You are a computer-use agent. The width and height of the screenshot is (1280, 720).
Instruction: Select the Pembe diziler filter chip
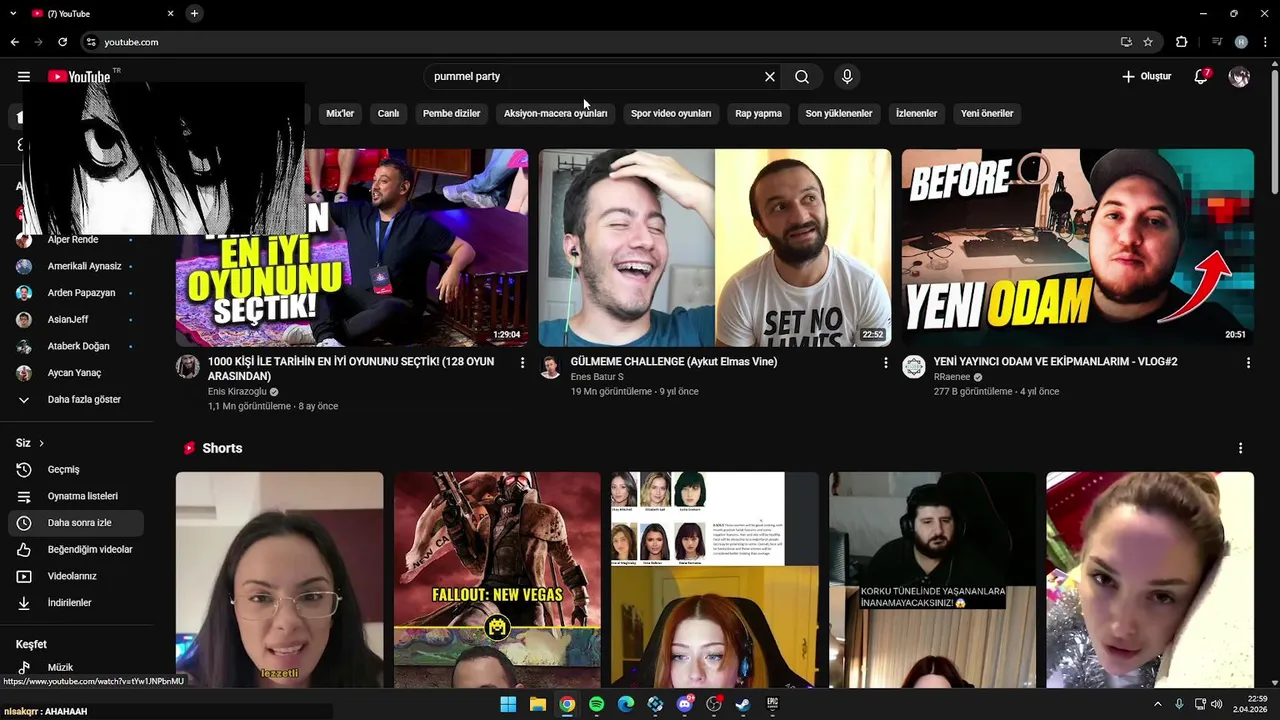[x=451, y=114]
